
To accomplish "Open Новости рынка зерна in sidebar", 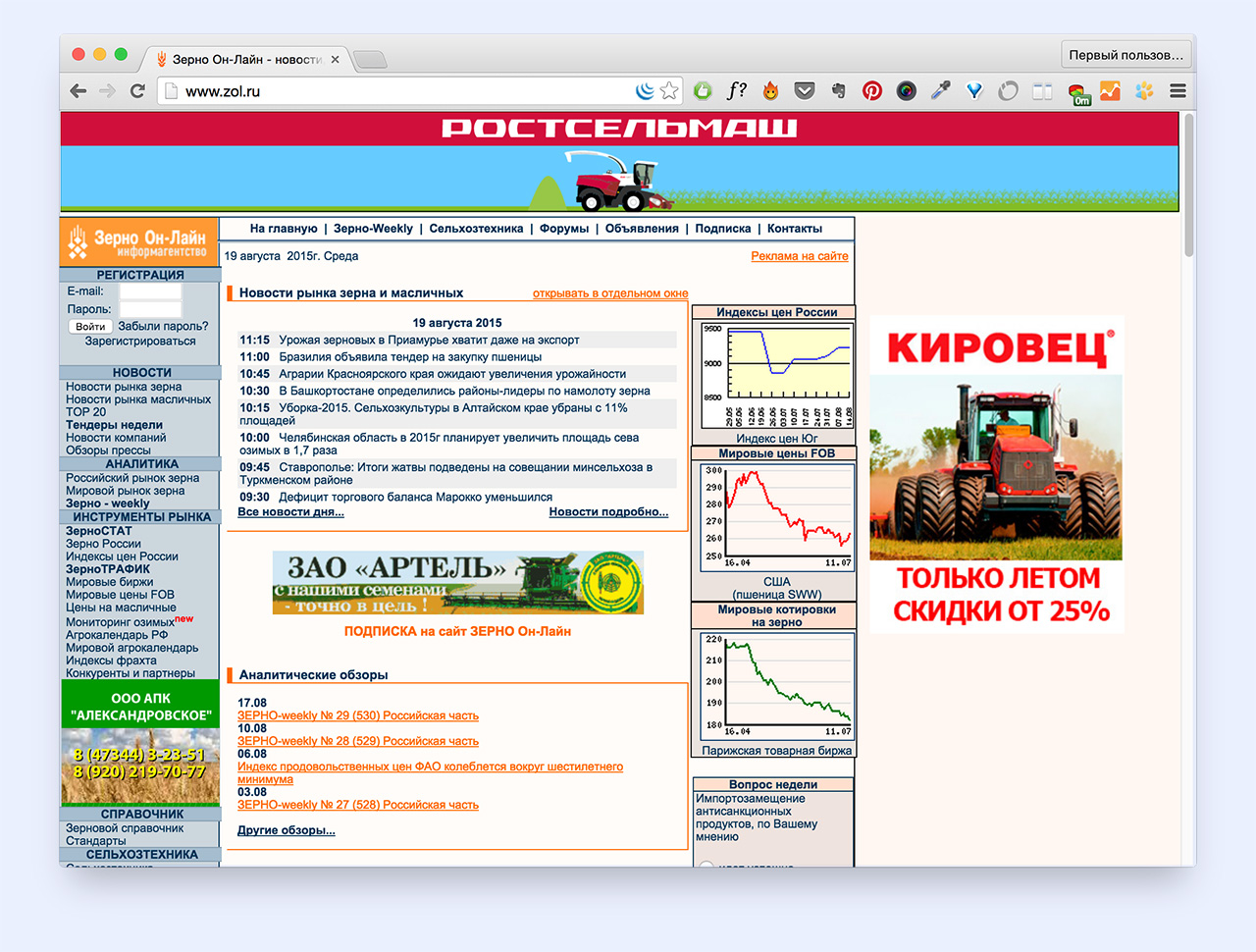I will (x=124, y=387).
